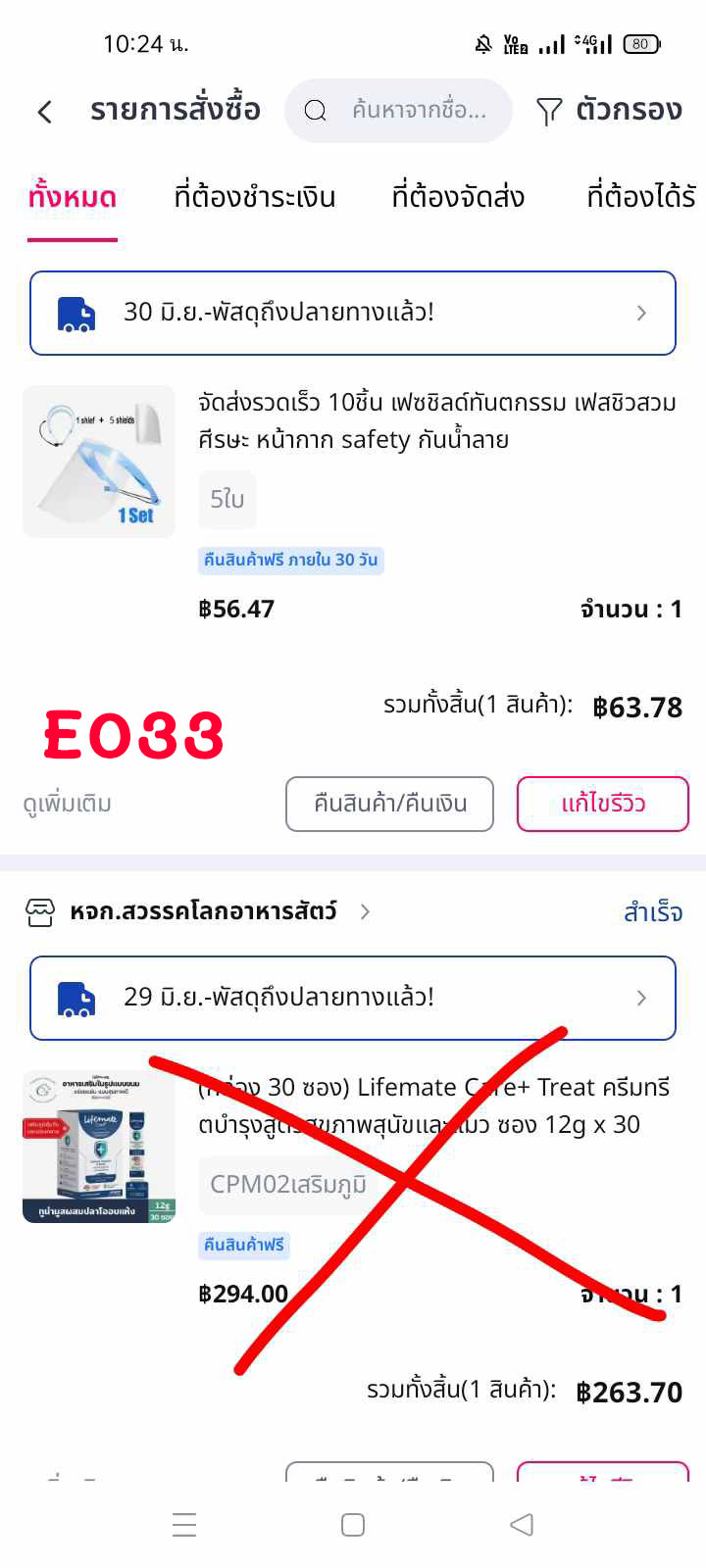The height and width of the screenshot is (1568, 706).
Task: Tap the search magnifier icon
Action: click(315, 111)
